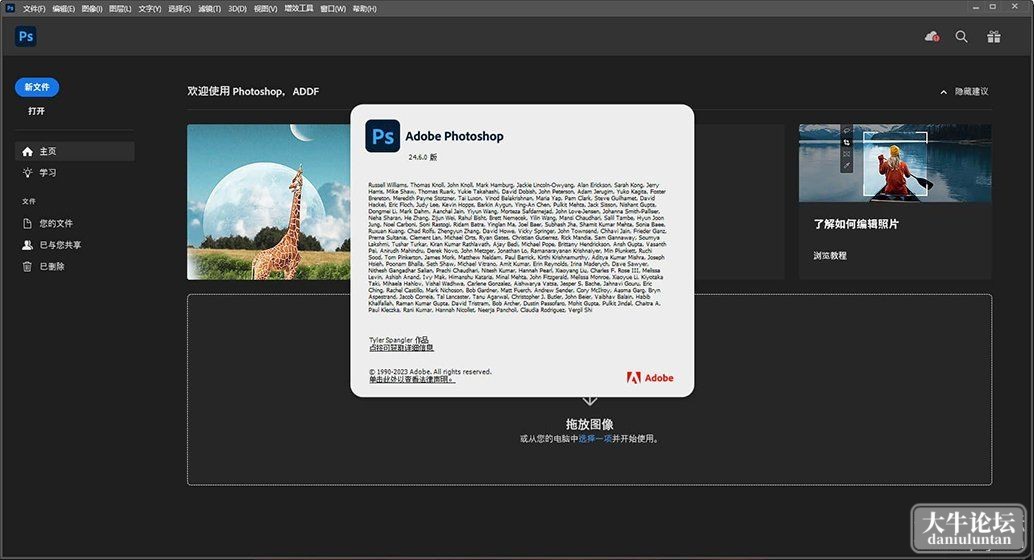1034x560 pixels.
Task: Open the 增效工具 menu
Action: [299, 9]
